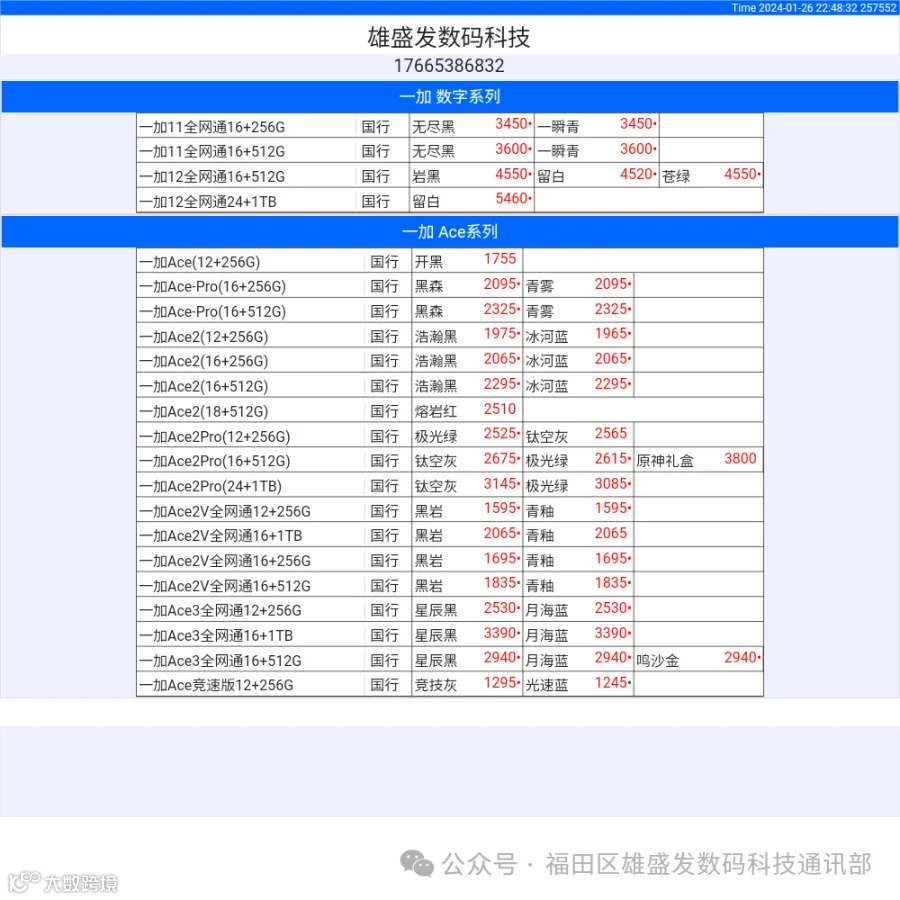Image resolution: width=900 pixels, height=900 pixels.
Task: Select row 一加Ace3全网通12+256G
Action: point(450,610)
